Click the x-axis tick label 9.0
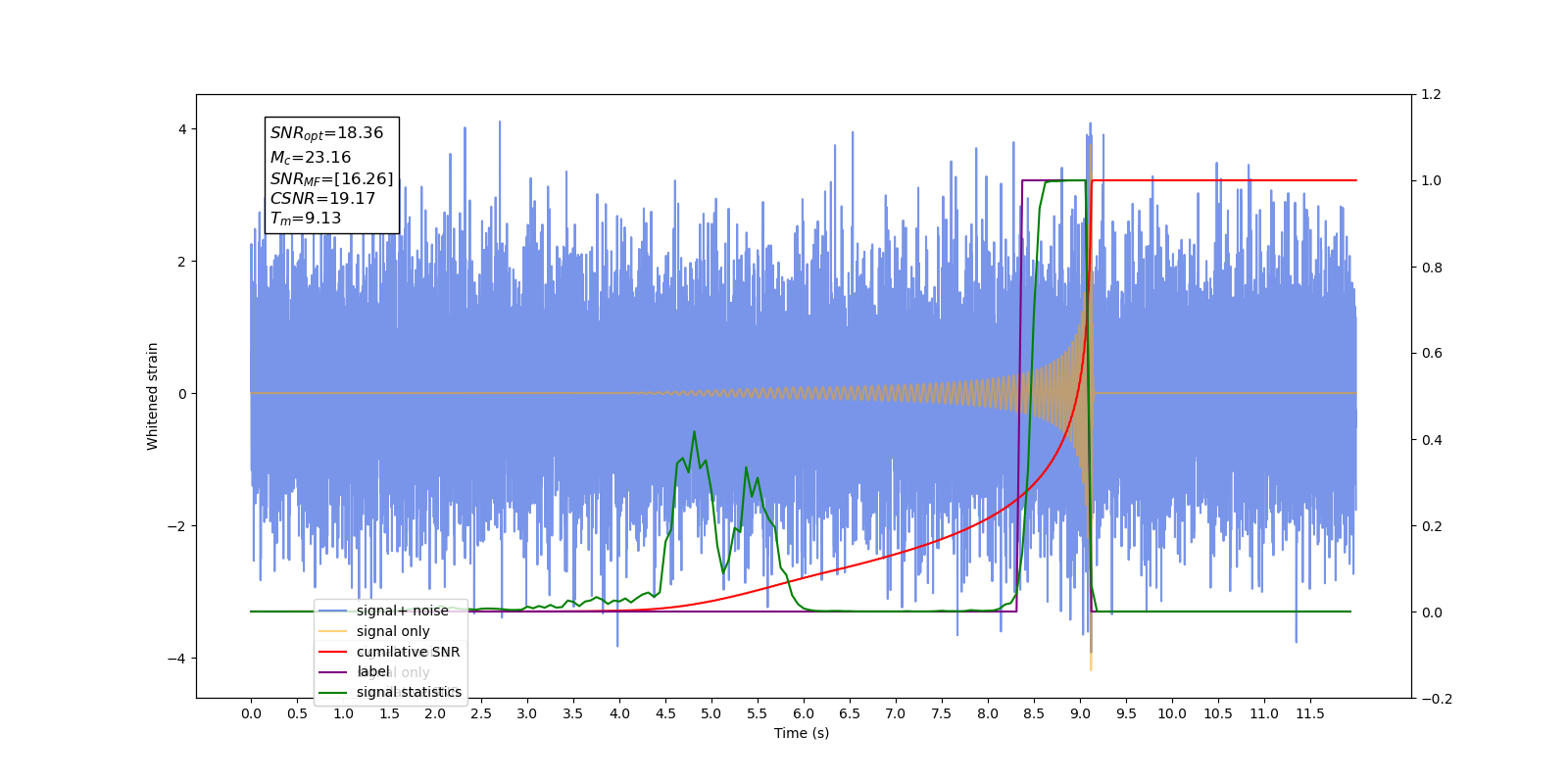Screen dimensions: 1568x784 1080,713
